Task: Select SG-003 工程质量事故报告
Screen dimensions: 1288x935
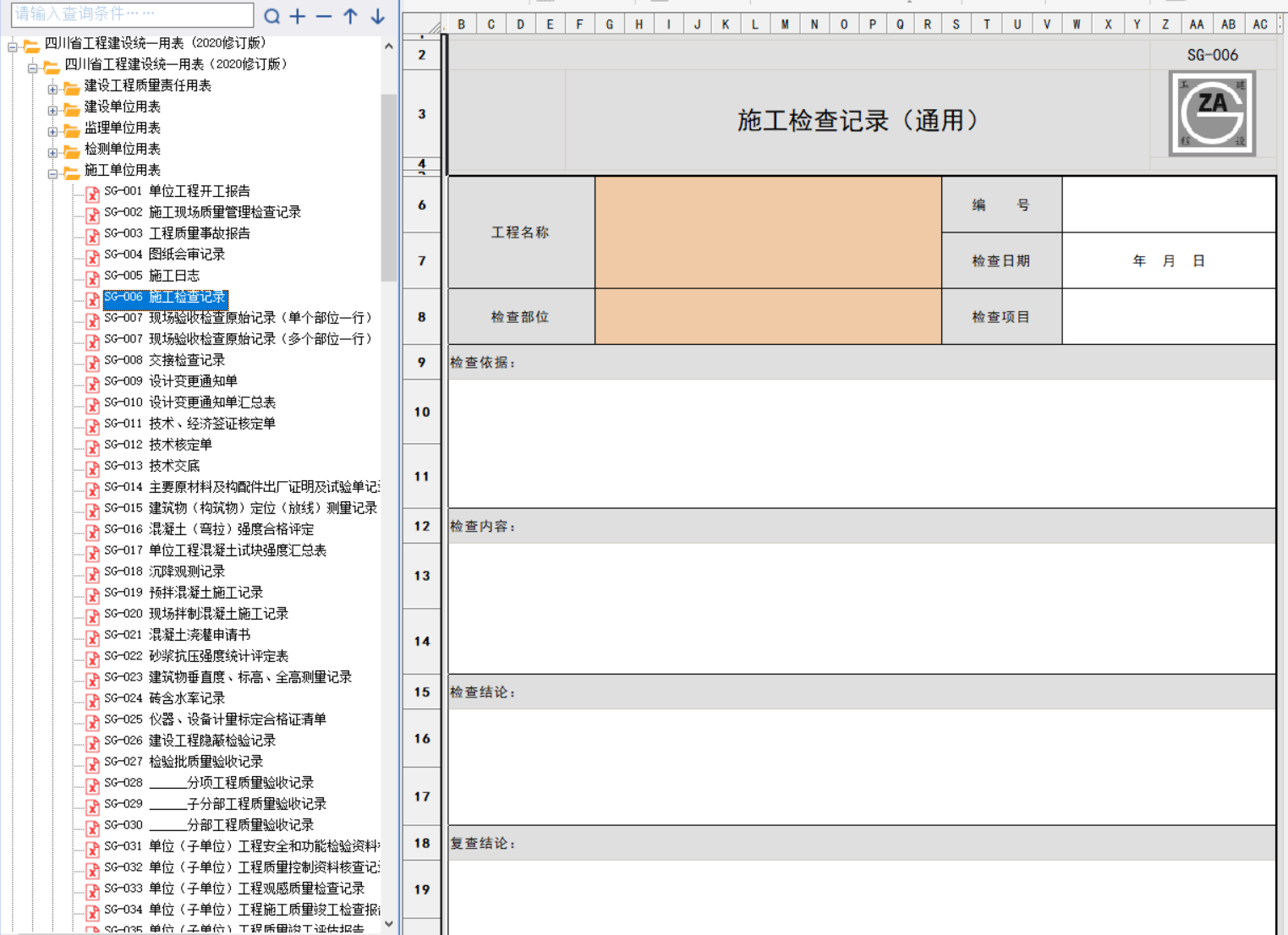Action: 177,233
